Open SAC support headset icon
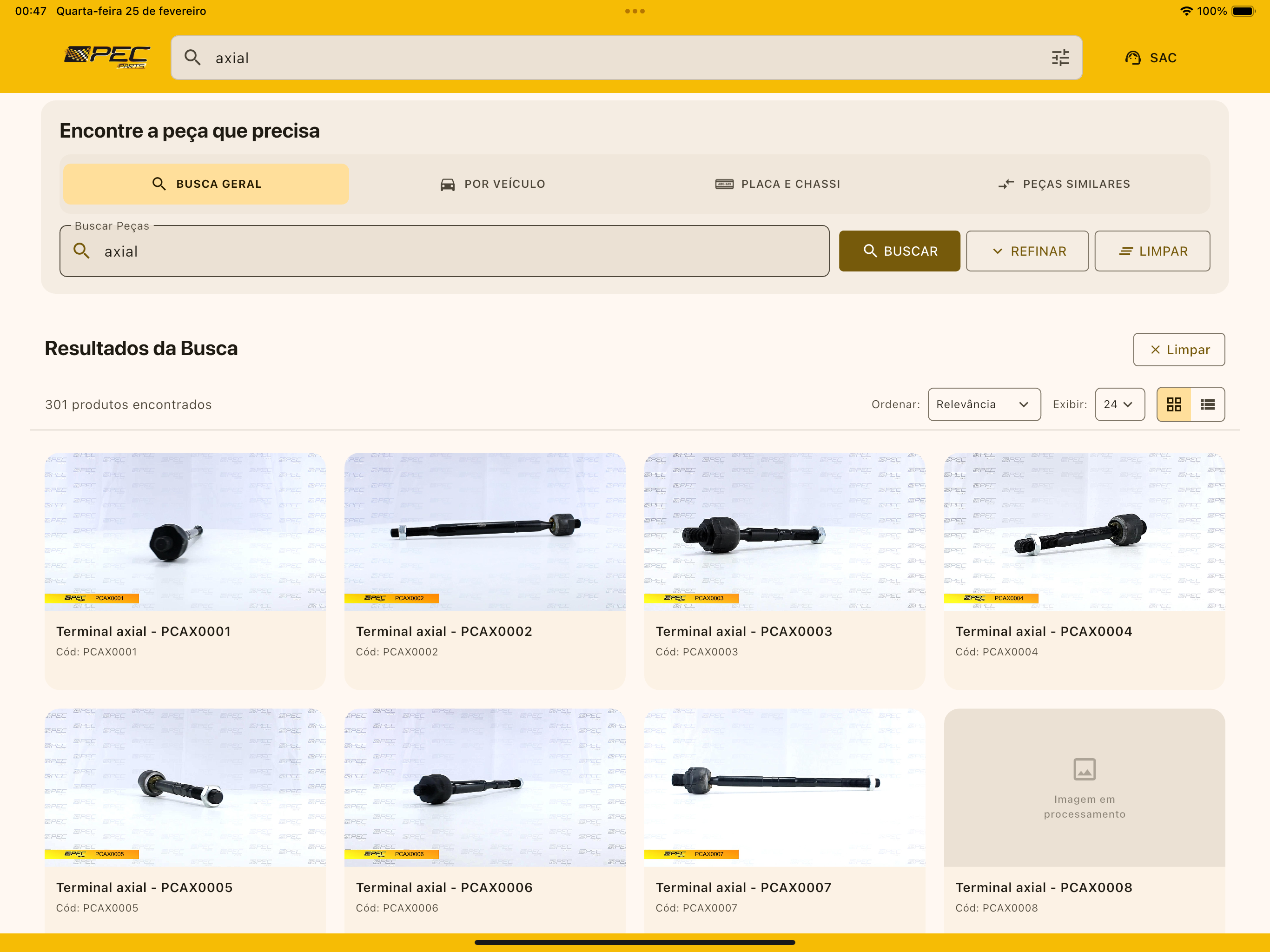 click(x=1132, y=58)
